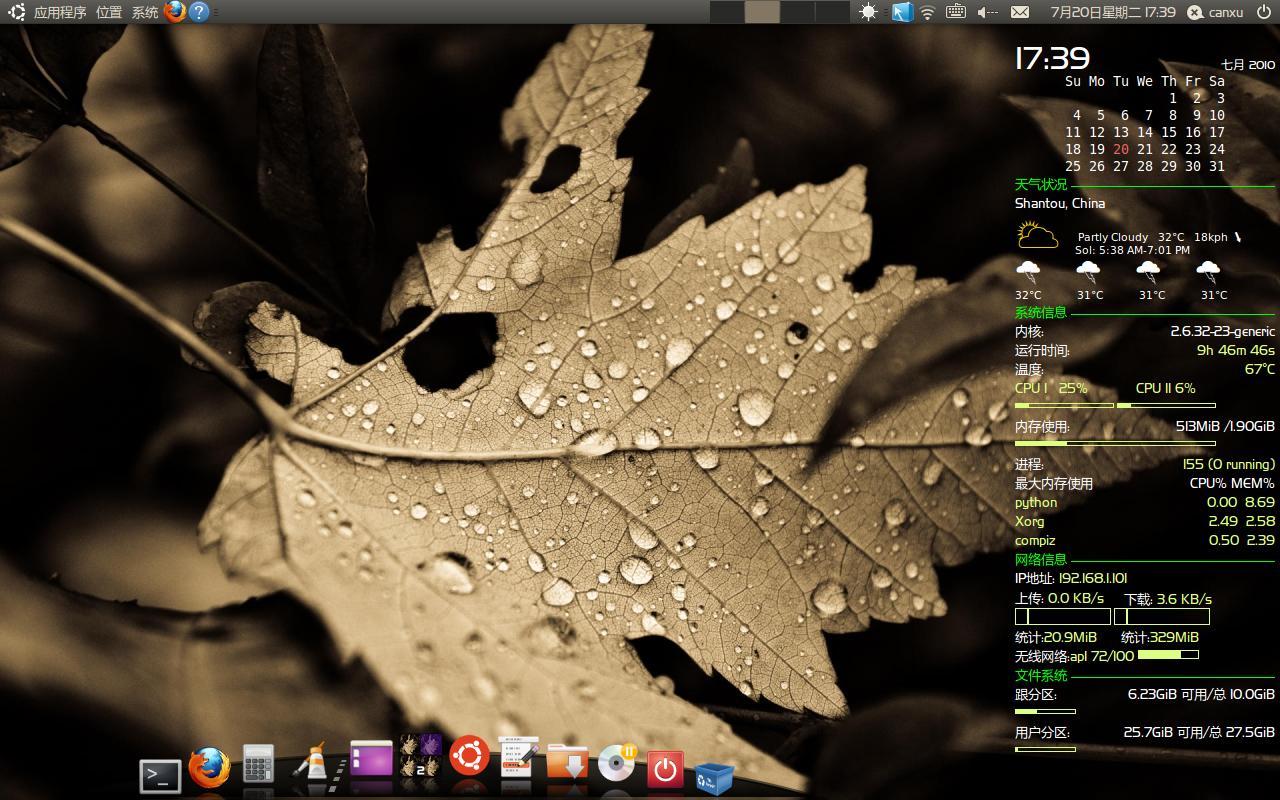Viewport: 1280px width, 800px height.
Task: Open the canxu user status menu
Action: (1216, 12)
